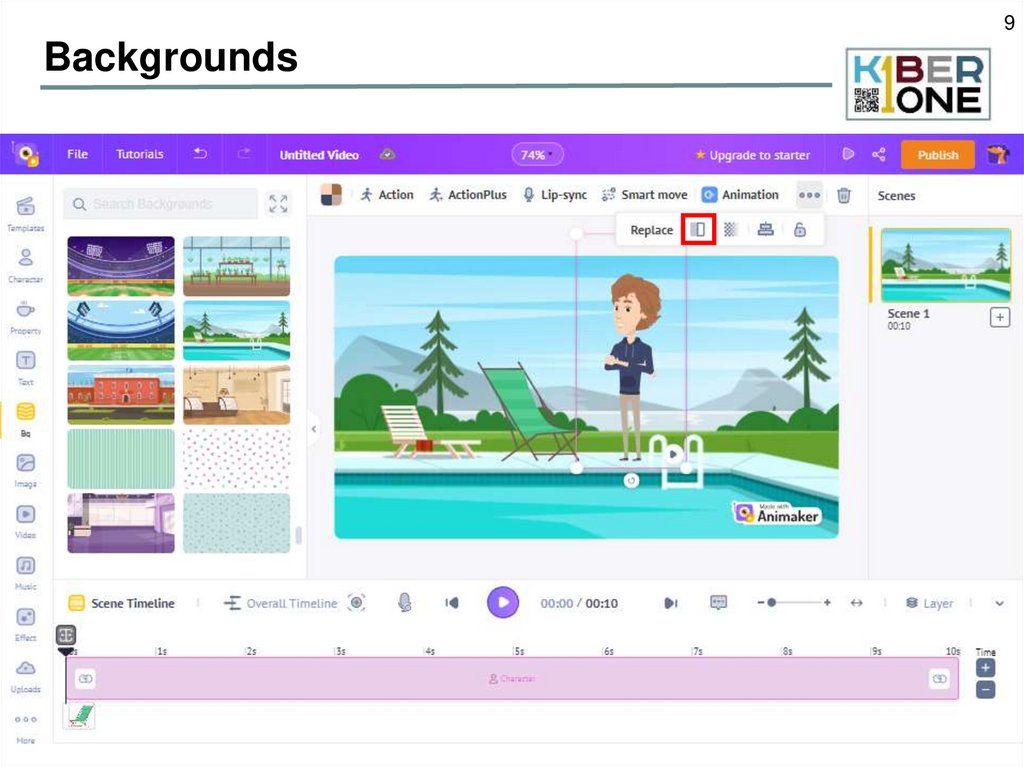Open the Uploads sidebar panel
The image size is (1024, 767).
pos(25,676)
